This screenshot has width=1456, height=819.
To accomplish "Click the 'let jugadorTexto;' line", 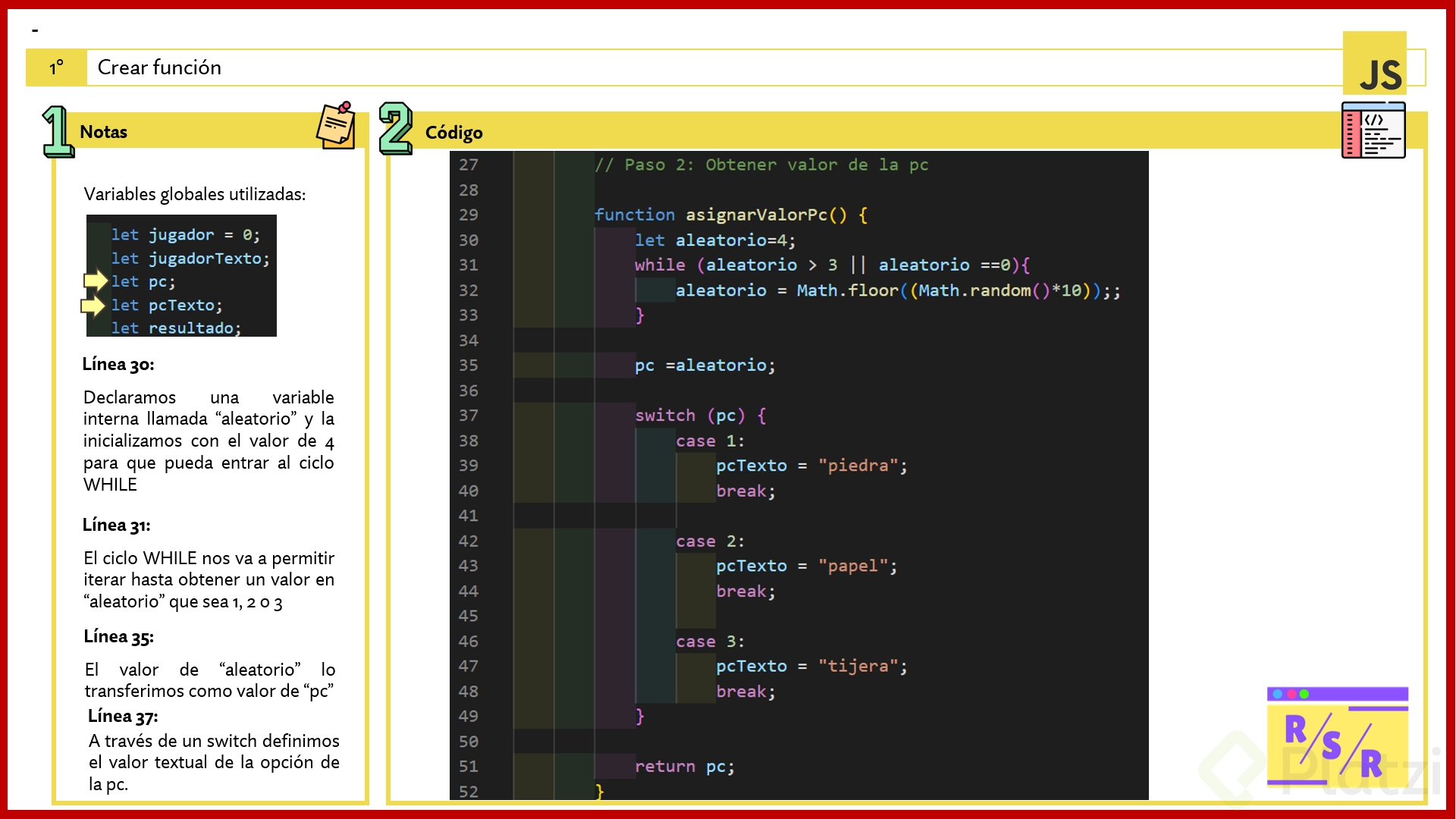I will pyautogui.click(x=190, y=259).
